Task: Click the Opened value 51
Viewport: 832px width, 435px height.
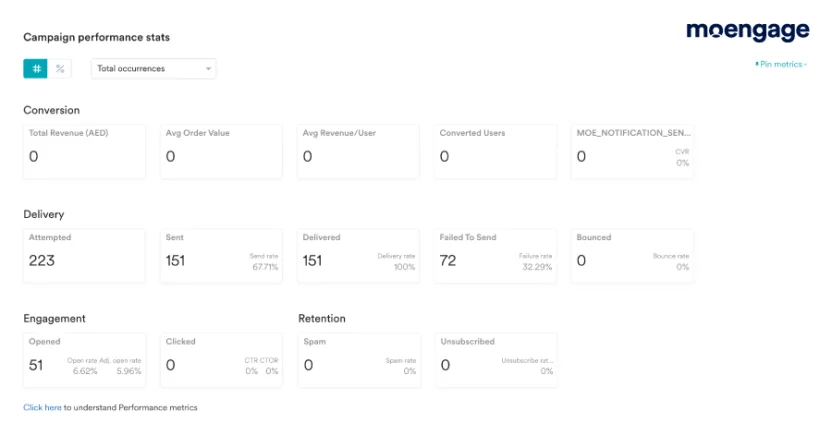Action: pos(36,365)
